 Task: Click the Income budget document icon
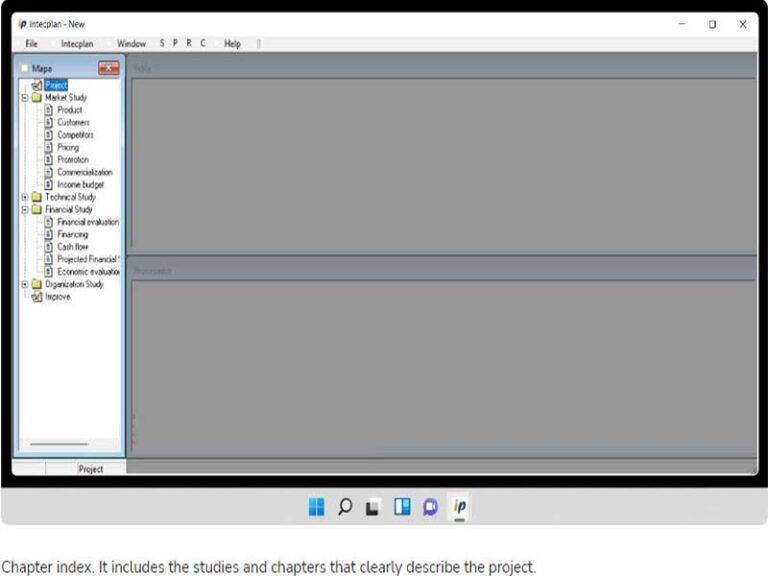coord(48,185)
